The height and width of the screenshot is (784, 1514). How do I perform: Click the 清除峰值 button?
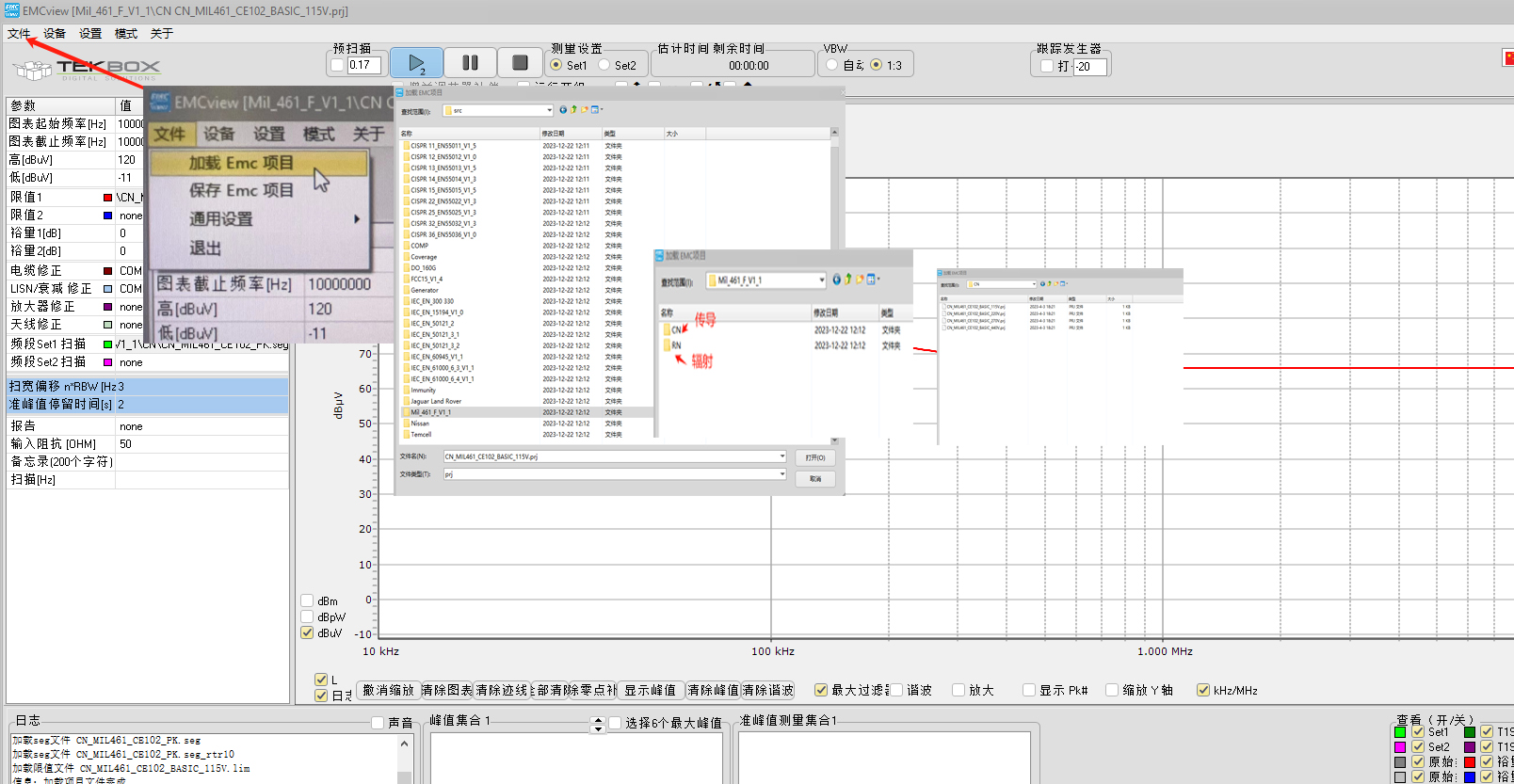pos(713,690)
